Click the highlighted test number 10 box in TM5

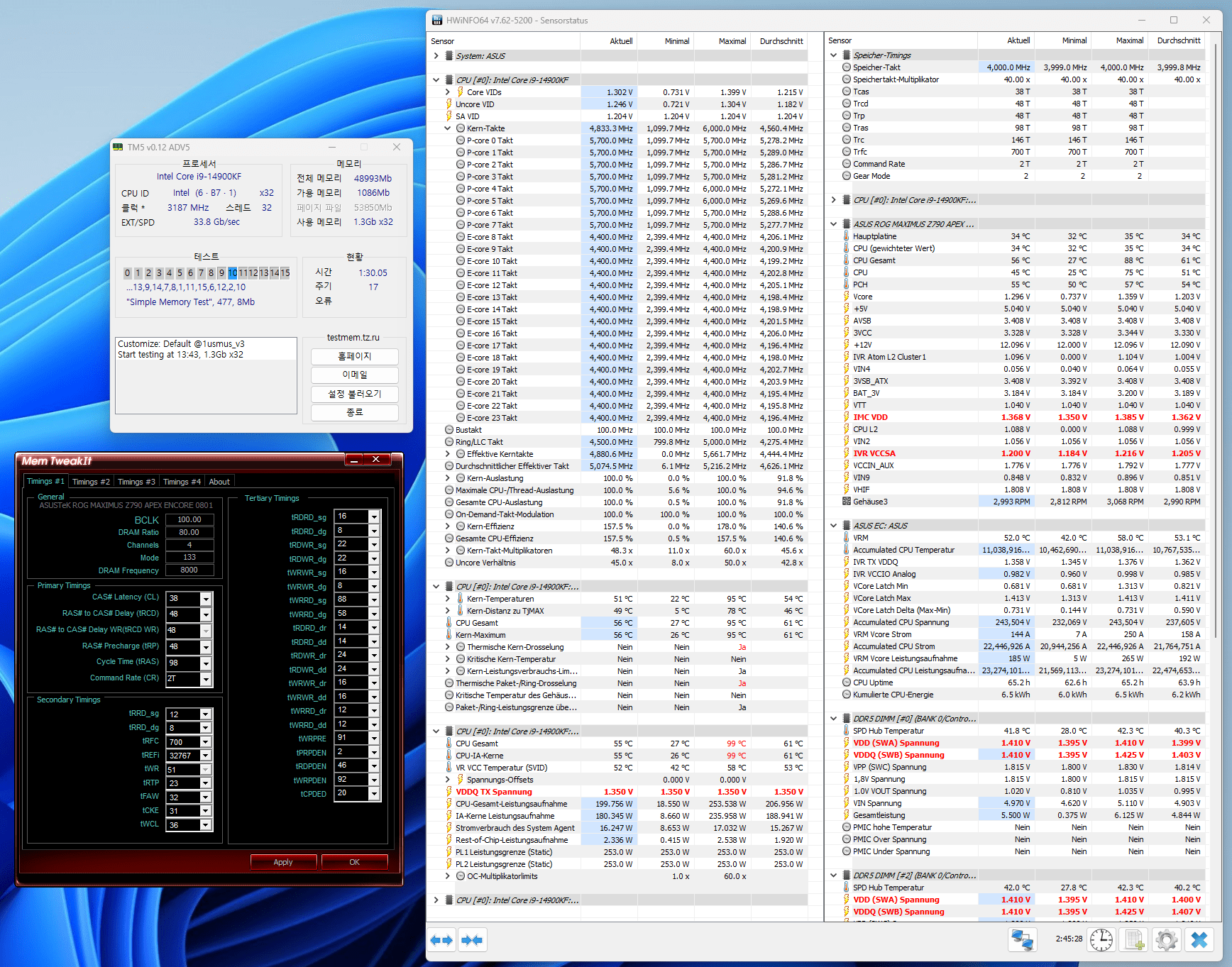coord(232,273)
